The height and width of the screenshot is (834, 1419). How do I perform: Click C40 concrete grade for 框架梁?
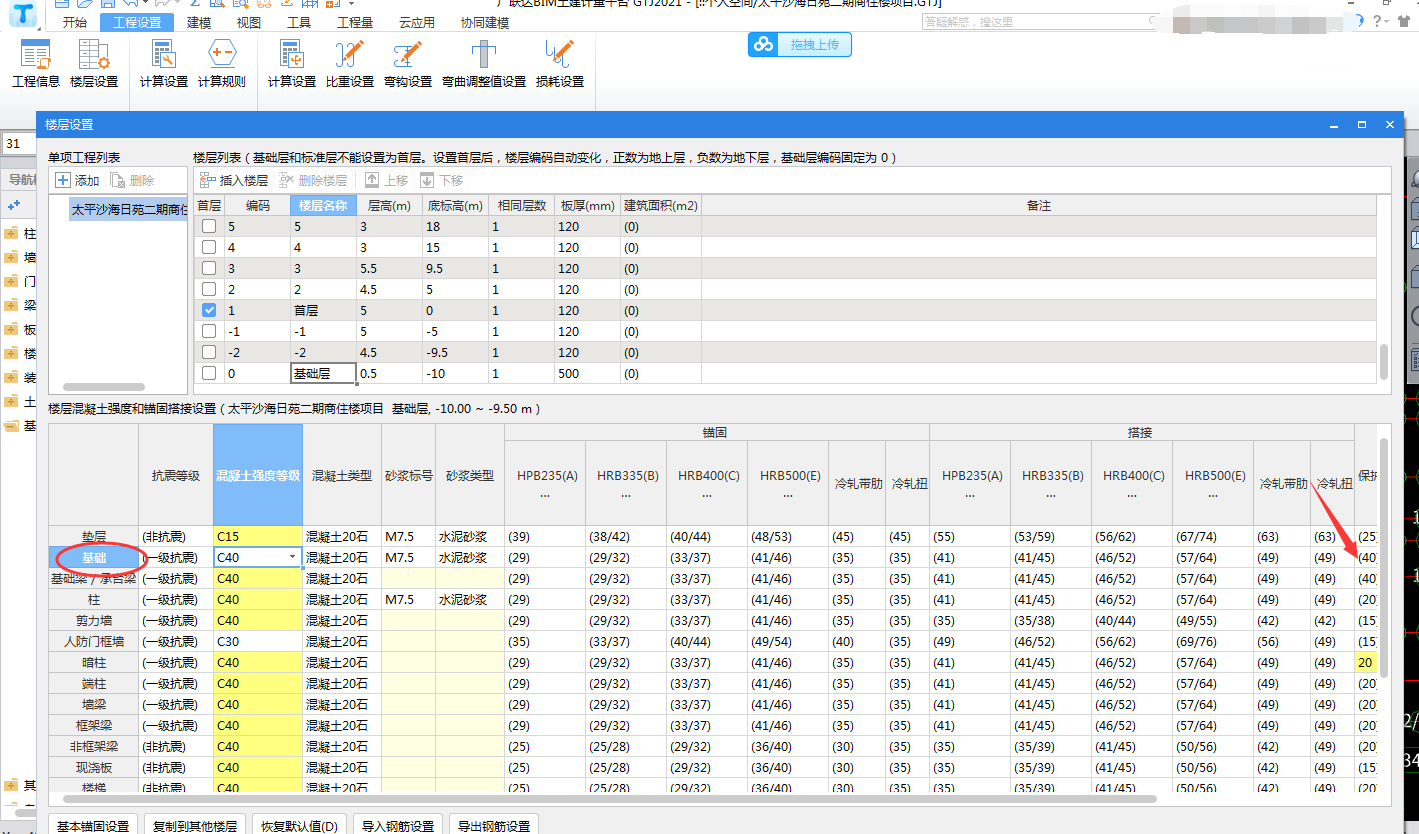coord(257,725)
